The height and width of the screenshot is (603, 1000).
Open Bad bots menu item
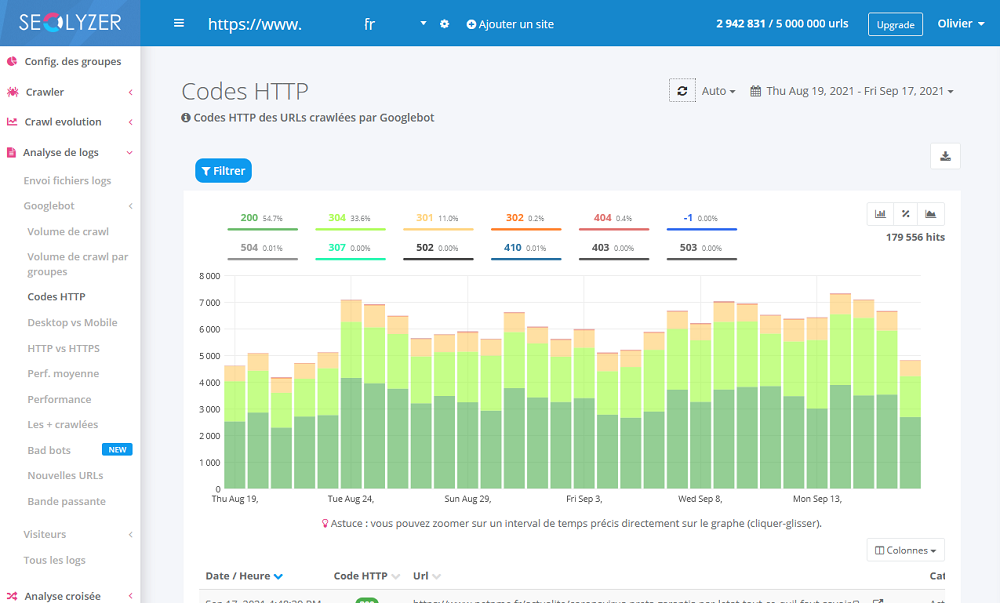(x=49, y=450)
